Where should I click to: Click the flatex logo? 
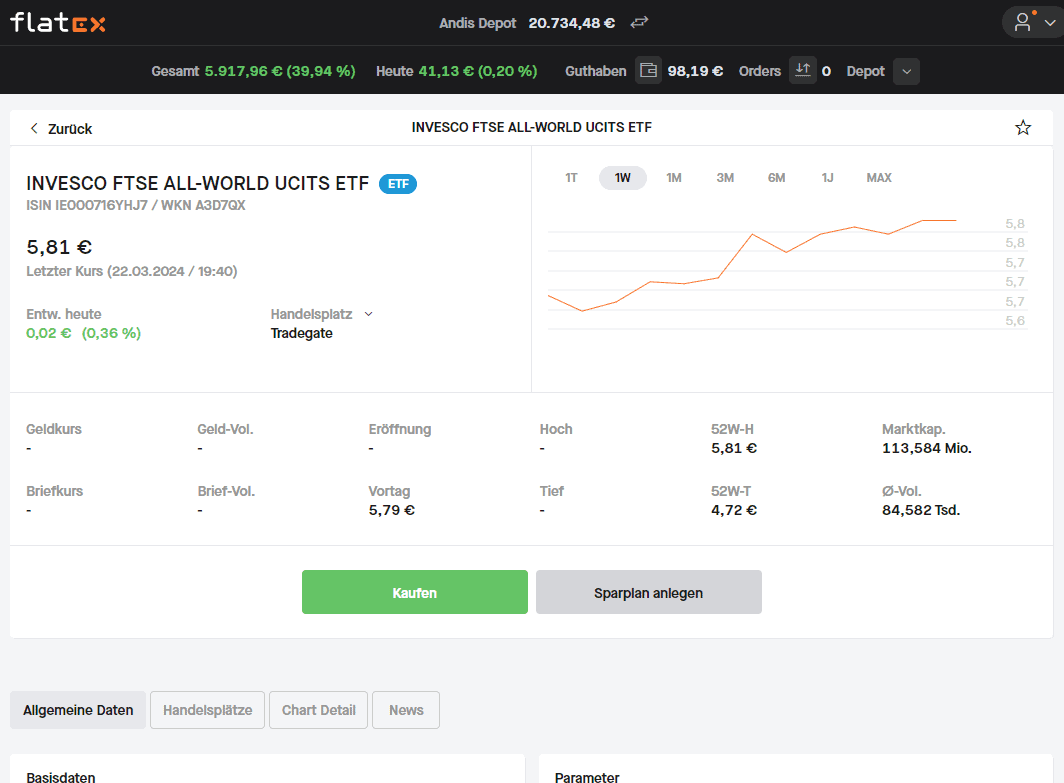(58, 22)
